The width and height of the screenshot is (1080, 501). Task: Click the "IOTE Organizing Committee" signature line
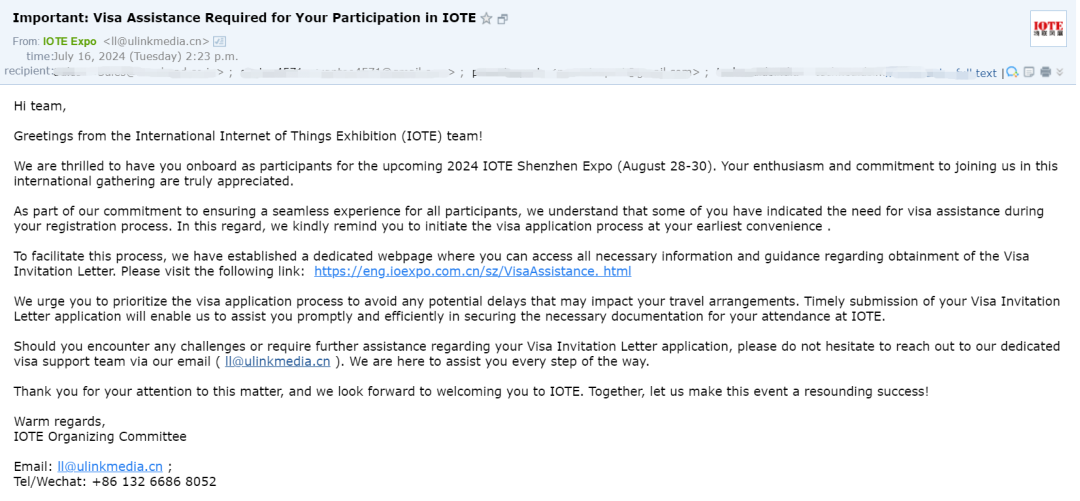point(100,436)
